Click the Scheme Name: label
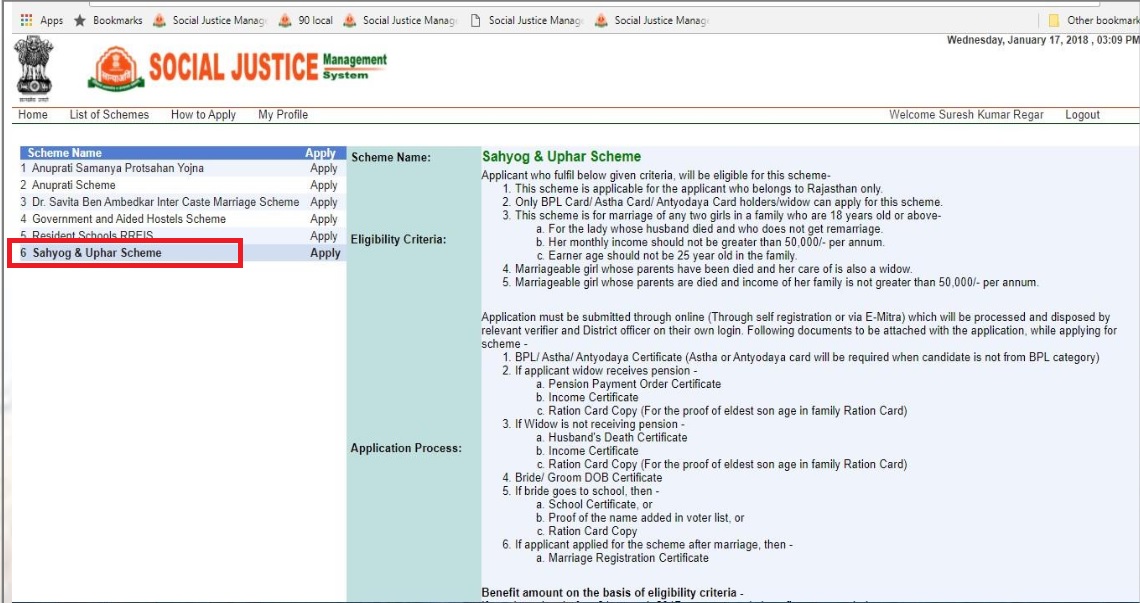 pyautogui.click(x=390, y=157)
